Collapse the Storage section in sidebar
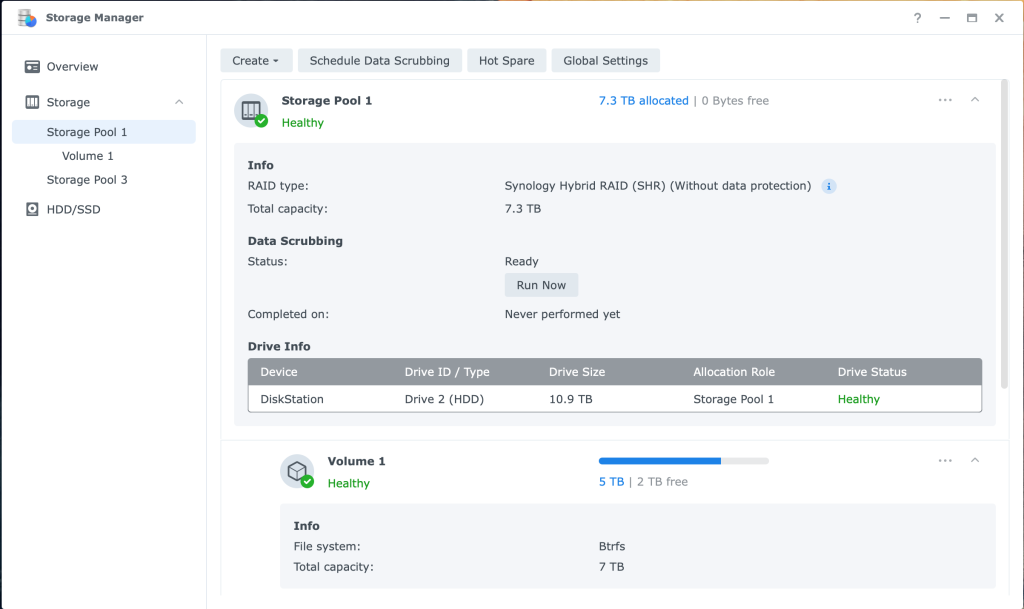 [x=179, y=102]
